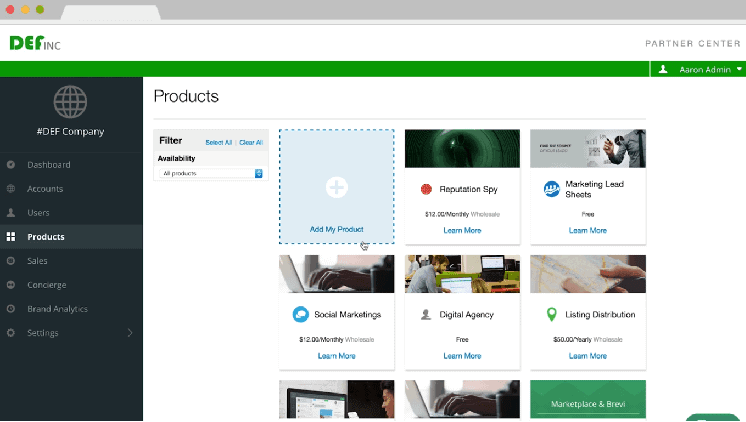Click the Digital Agency person icon
Viewport: 746px width, 422px height.
click(x=426, y=314)
